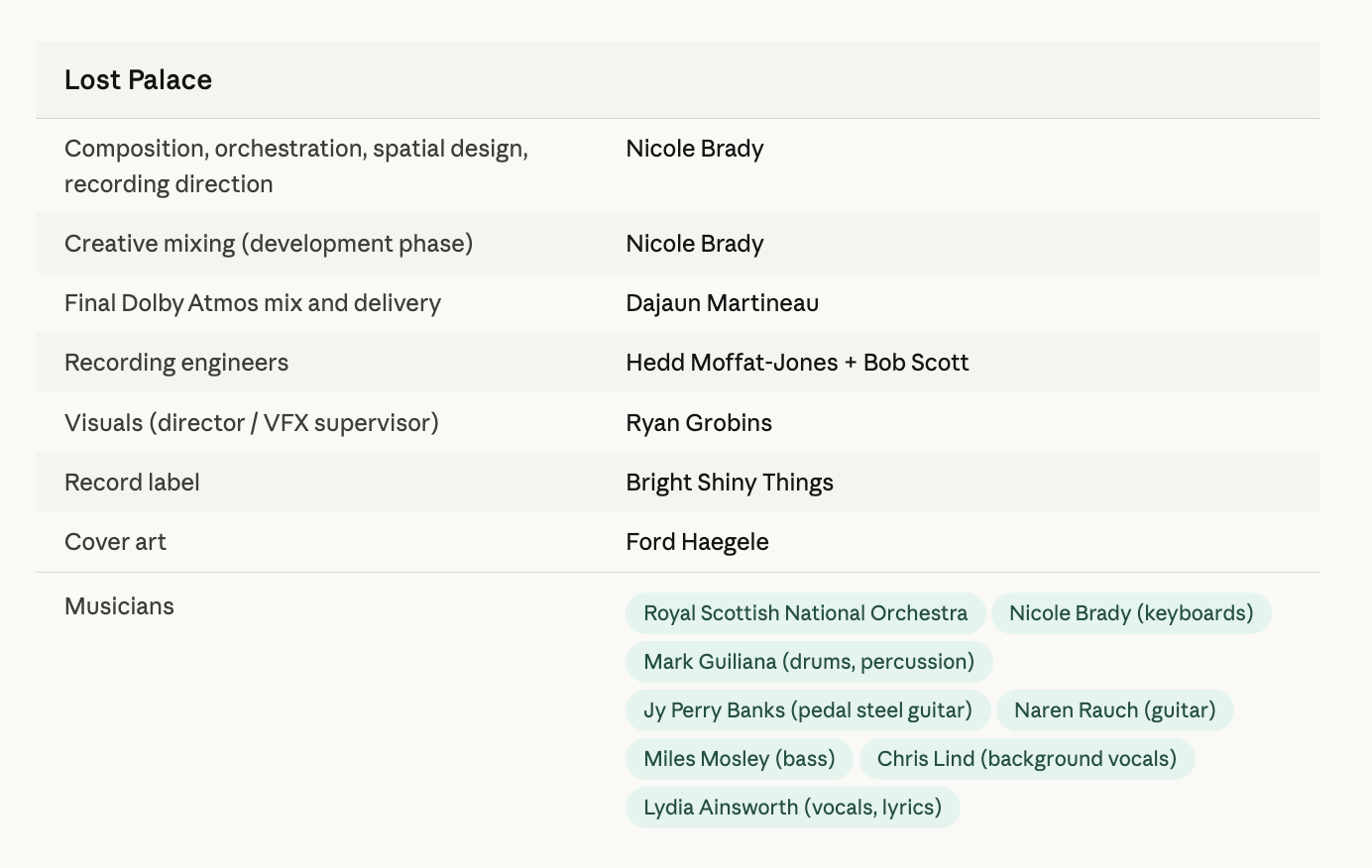Viewport: 1372px width, 868px height.
Task: Select the Miles Mosley (bass) tag
Action: coord(739,759)
